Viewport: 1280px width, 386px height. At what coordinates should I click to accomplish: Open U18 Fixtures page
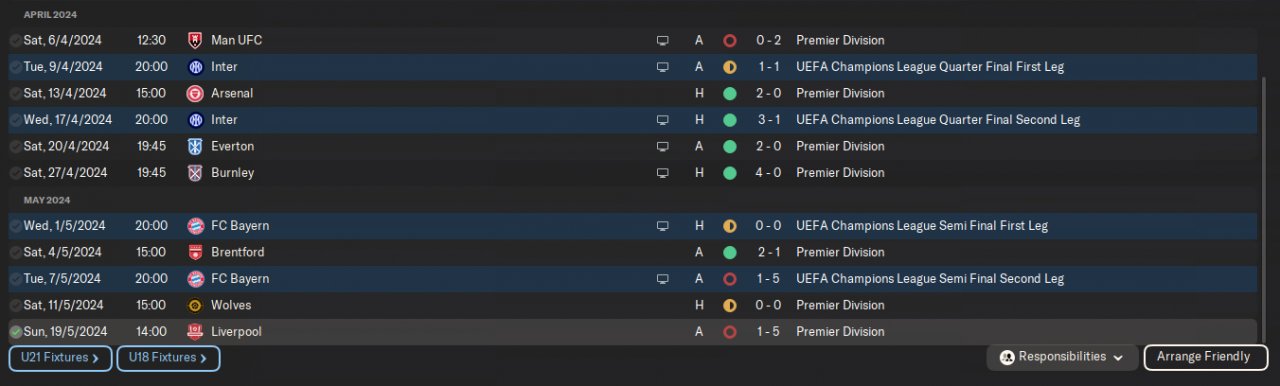168,358
